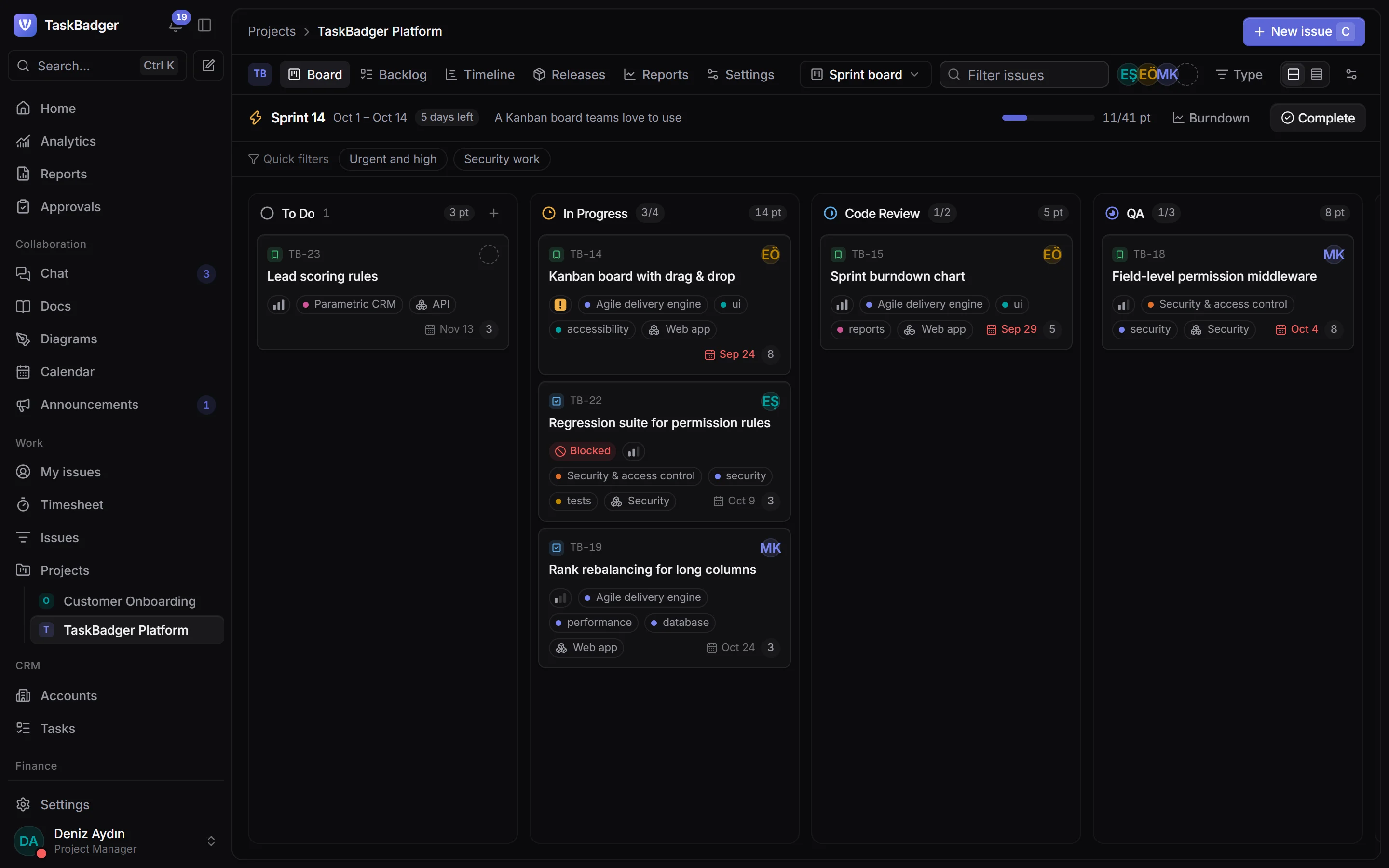The height and width of the screenshot is (868, 1389).
Task: Open Chat in sidebar
Action: (115, 273)
